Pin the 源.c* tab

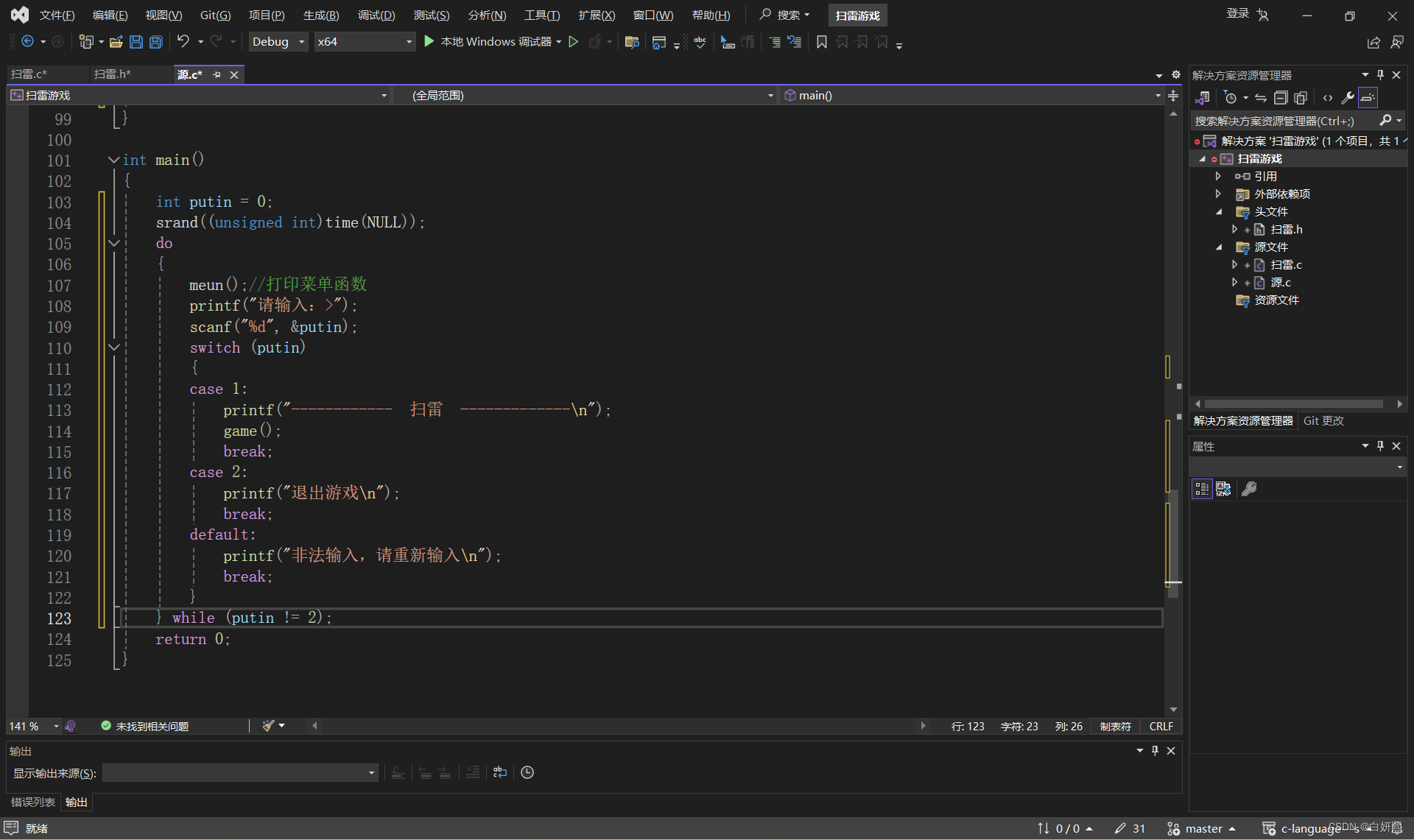coord(217,75)
